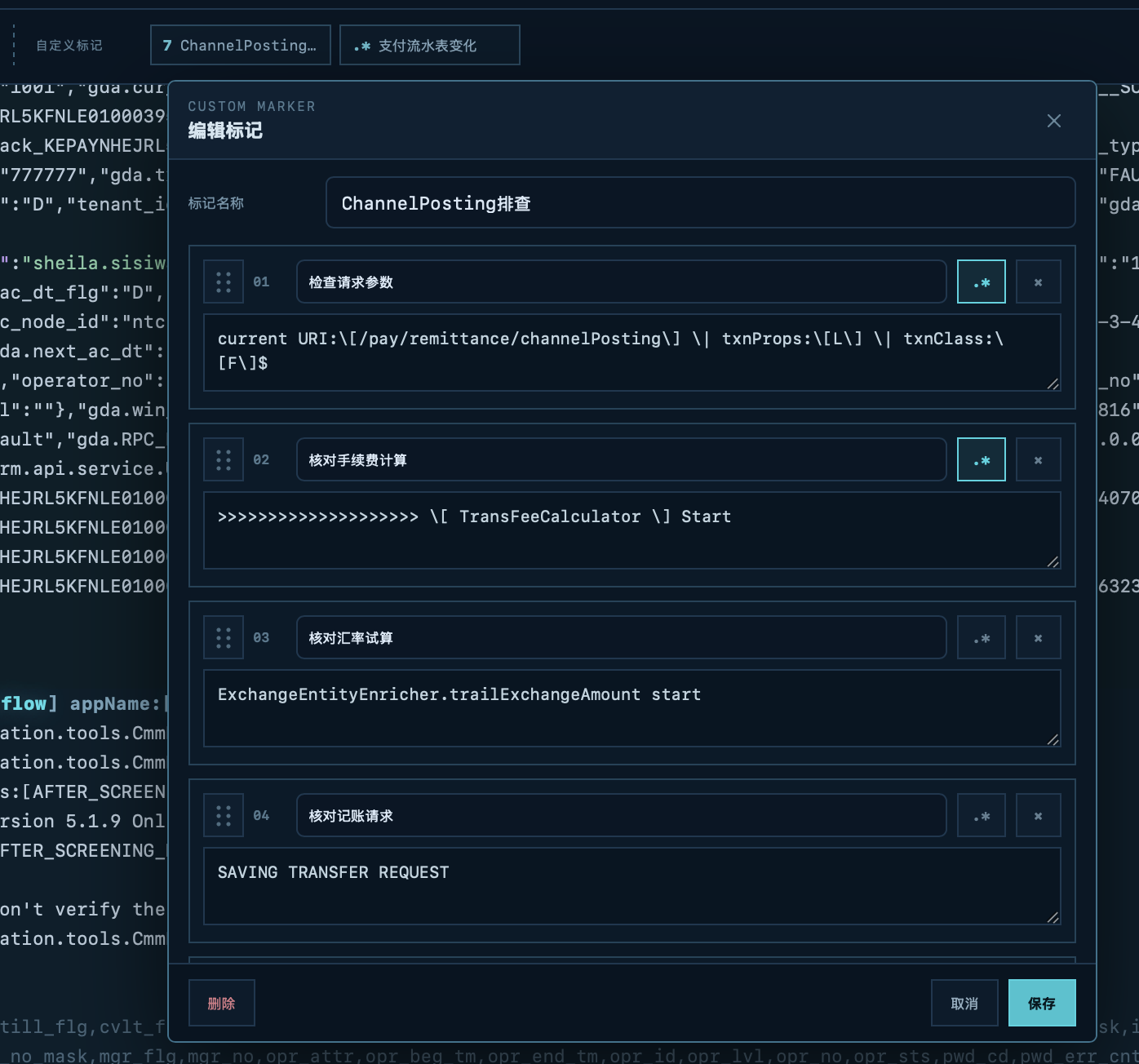Click the 删除 delete marker button
1139x1064 pixels.
coord(222,1003)
